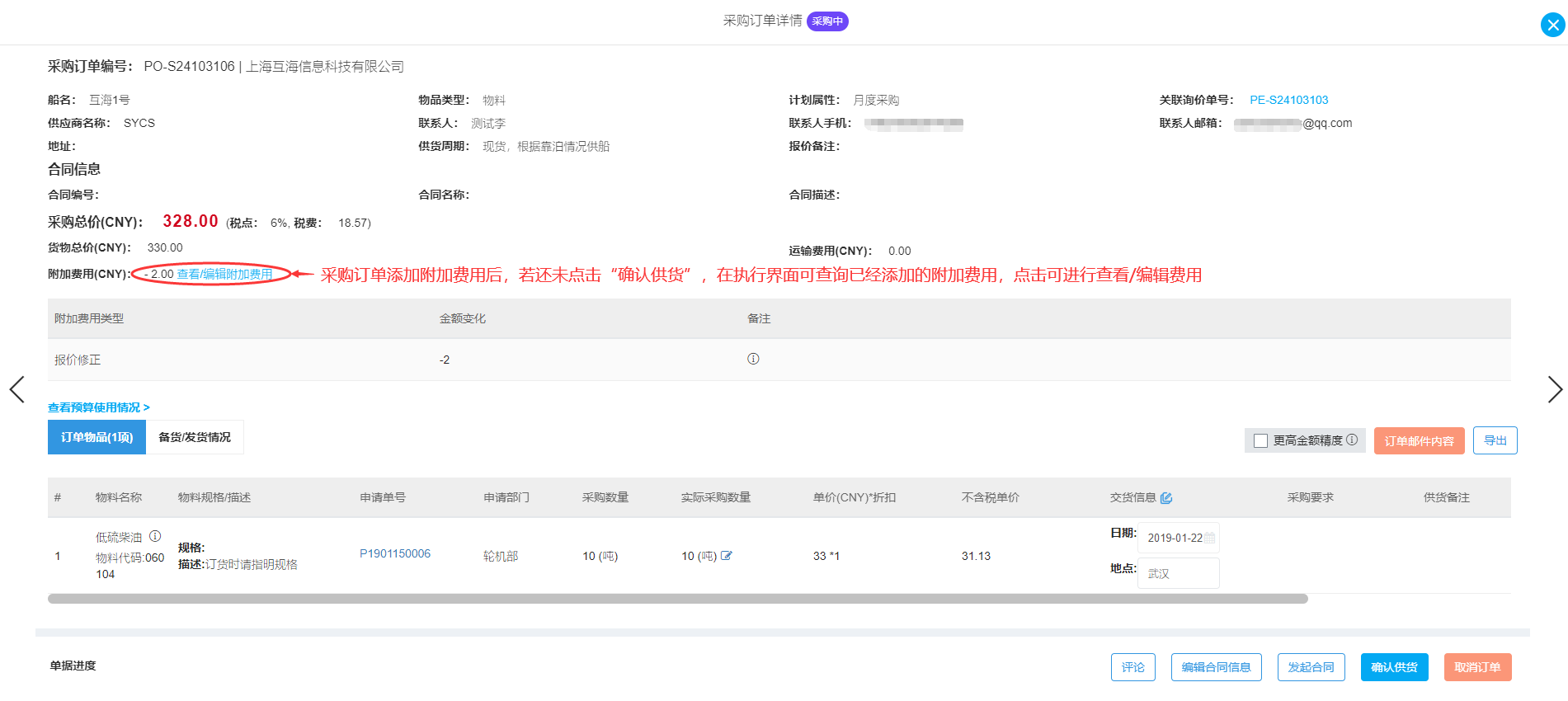
Task: Click the 轮机部 department cell
Action: click(501, 556)
